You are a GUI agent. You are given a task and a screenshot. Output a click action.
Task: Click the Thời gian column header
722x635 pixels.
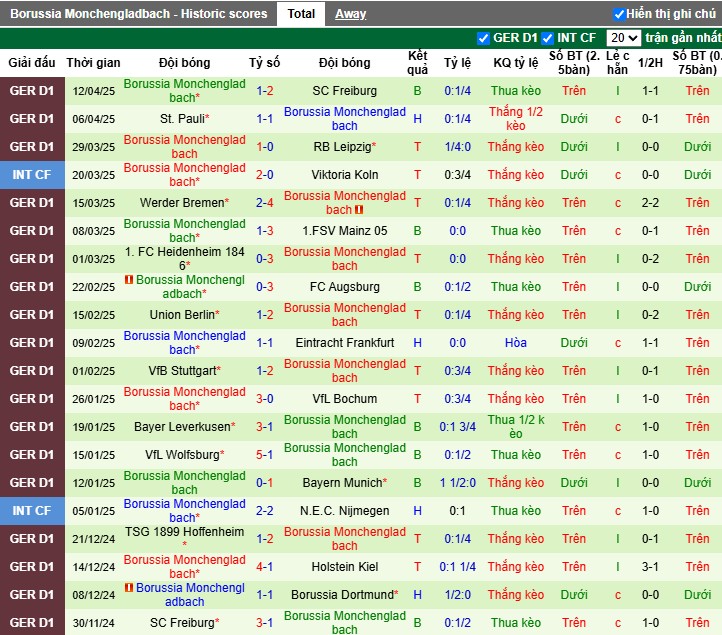[x=93, y=63]
